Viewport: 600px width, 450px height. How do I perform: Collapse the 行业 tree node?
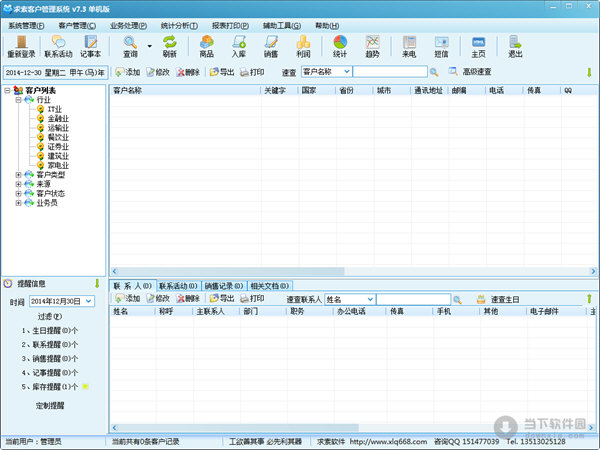point(18,100)
